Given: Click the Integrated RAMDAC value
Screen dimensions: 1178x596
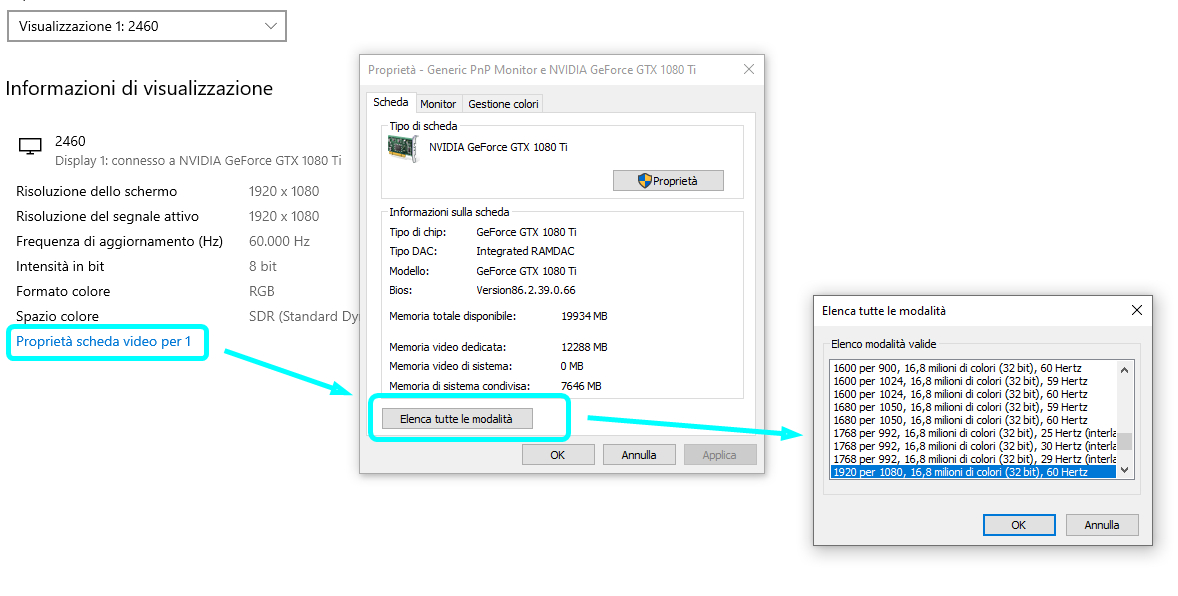Looking at the screenshot, I should point(525,251).
